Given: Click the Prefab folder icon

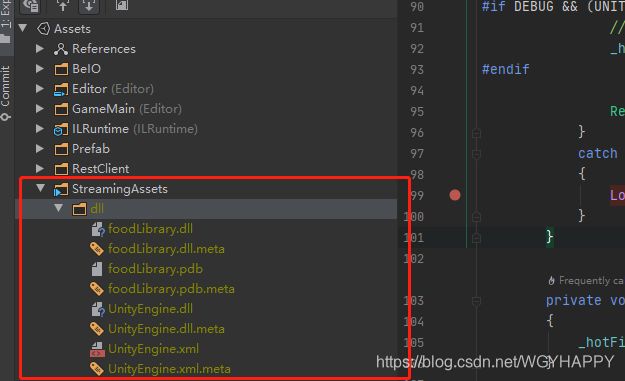Looking at the screenshot, I should [x=61, y=149].
